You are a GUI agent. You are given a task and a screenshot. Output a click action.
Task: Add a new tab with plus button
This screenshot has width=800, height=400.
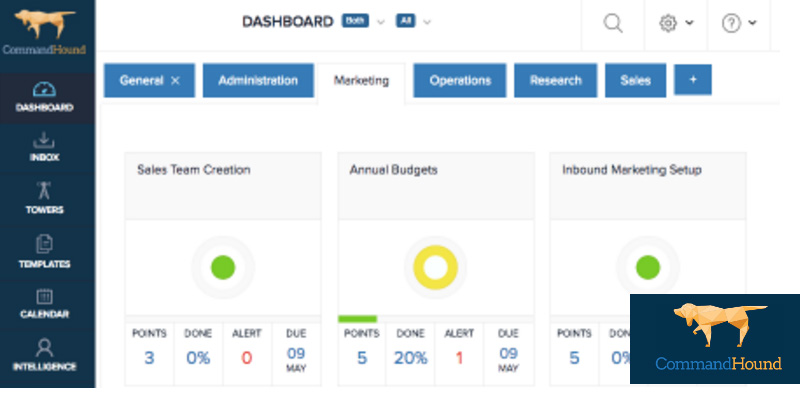[692, 81]
